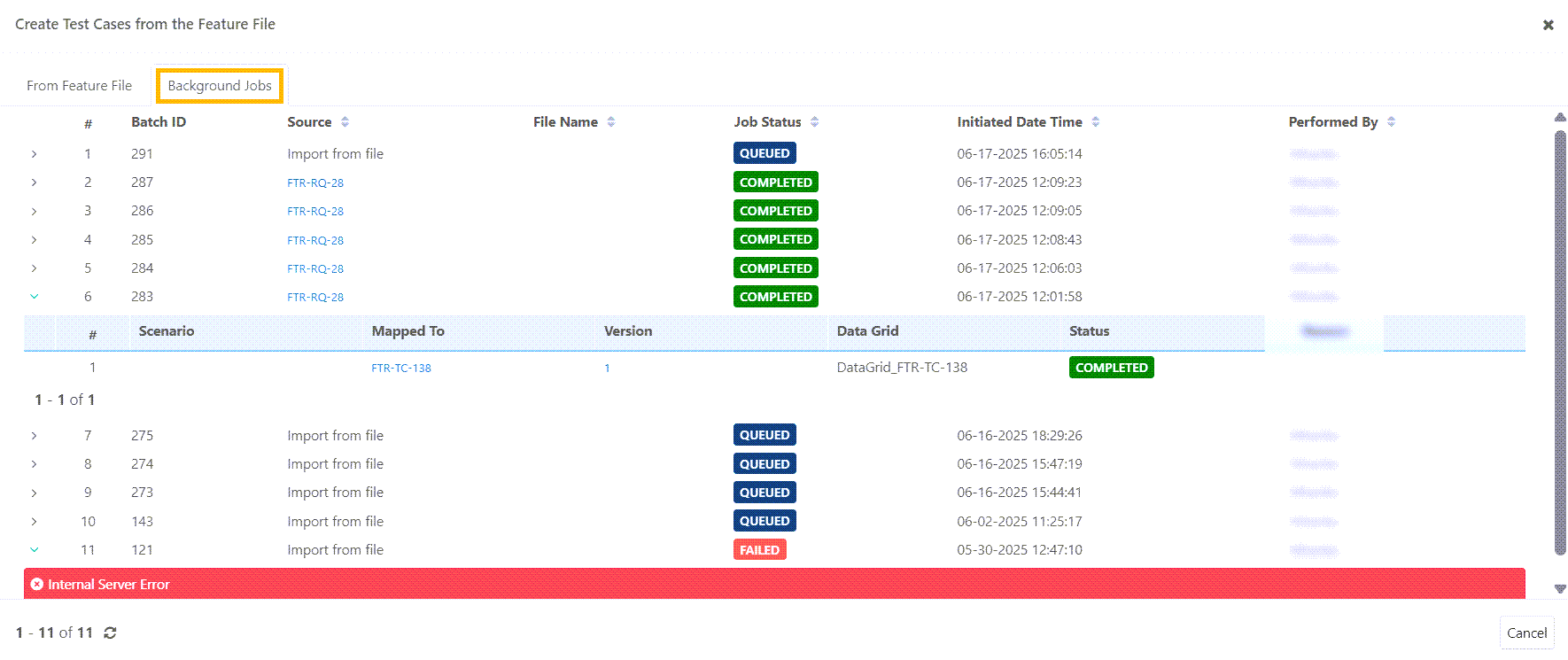Open version 1 link of FTR-TC-138

(x=607, y=368)
